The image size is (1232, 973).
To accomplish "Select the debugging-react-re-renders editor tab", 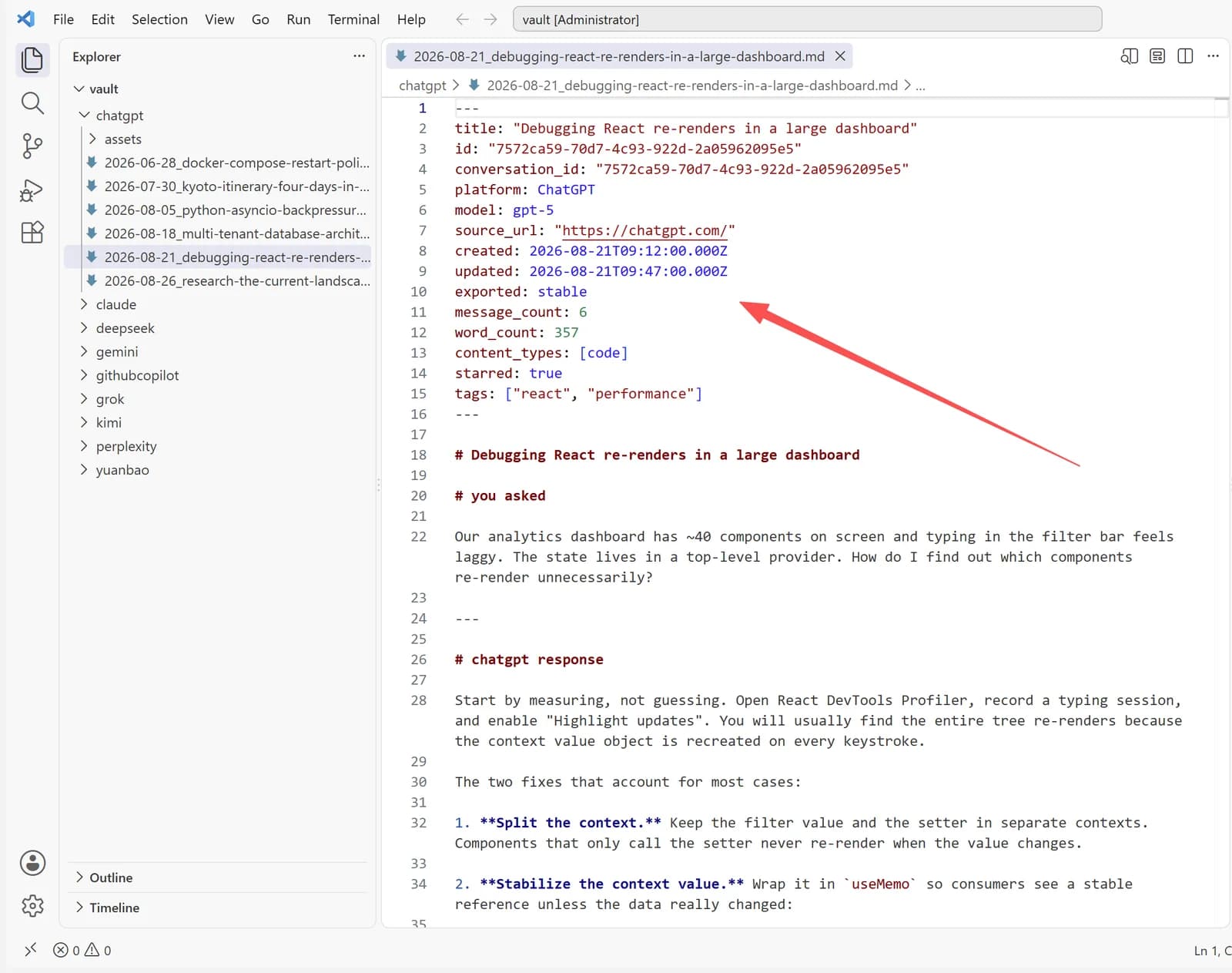I will [x=619, y=56].
